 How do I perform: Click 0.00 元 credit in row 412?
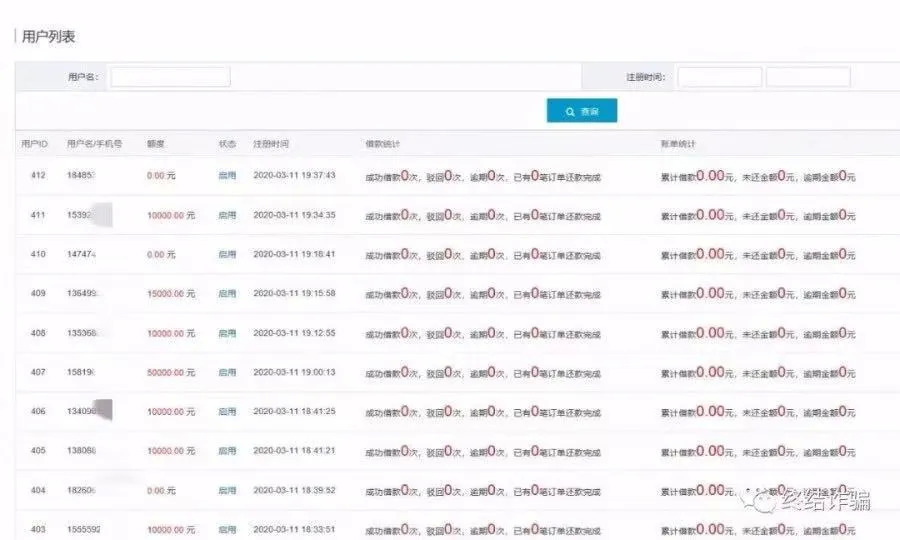(x=161, y=176)
